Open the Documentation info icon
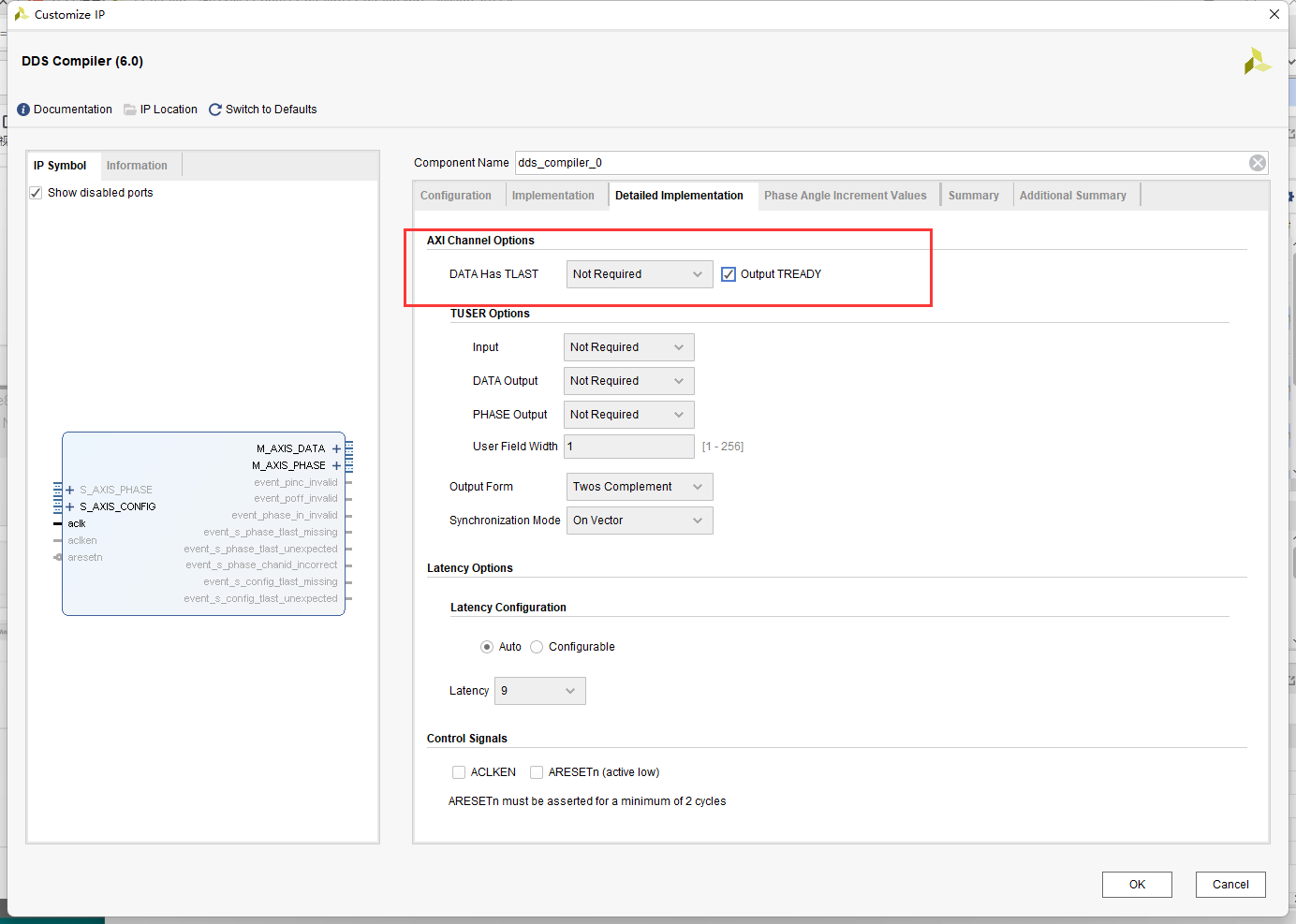 23,110
